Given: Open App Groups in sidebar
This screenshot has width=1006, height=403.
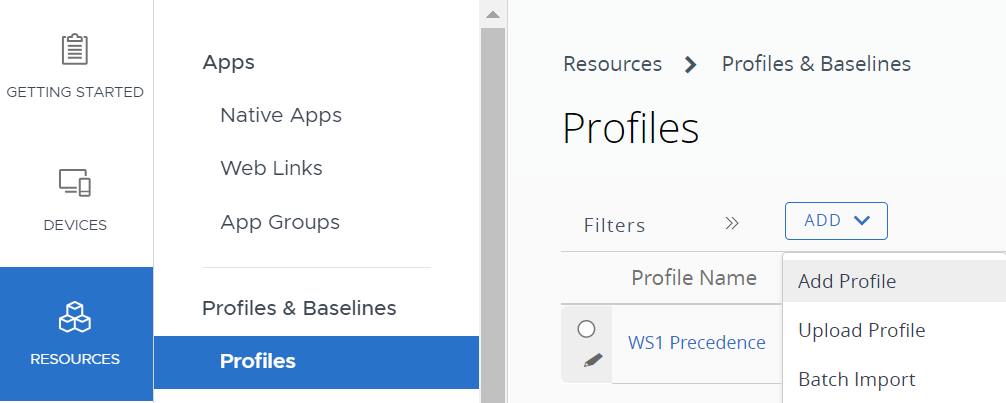Looking at the screenshot, I should pos(280,222).
